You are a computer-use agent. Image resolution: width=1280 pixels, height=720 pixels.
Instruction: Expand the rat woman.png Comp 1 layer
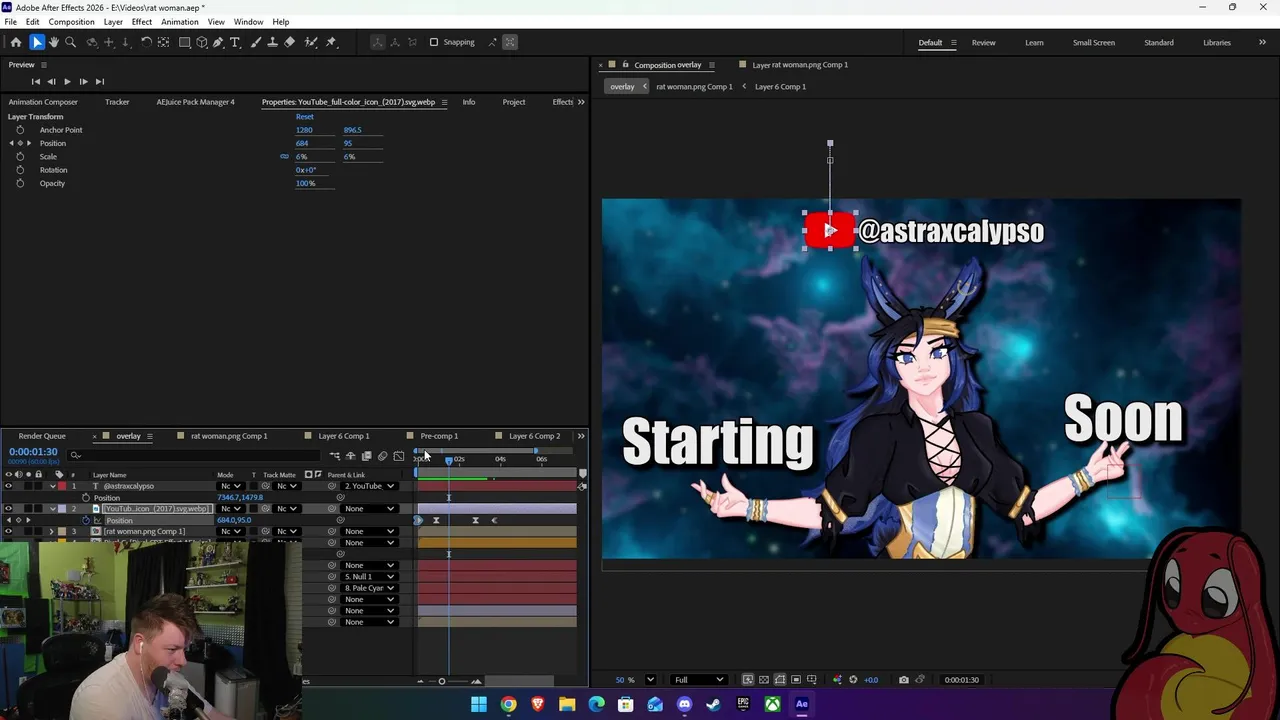pos(51,531)
